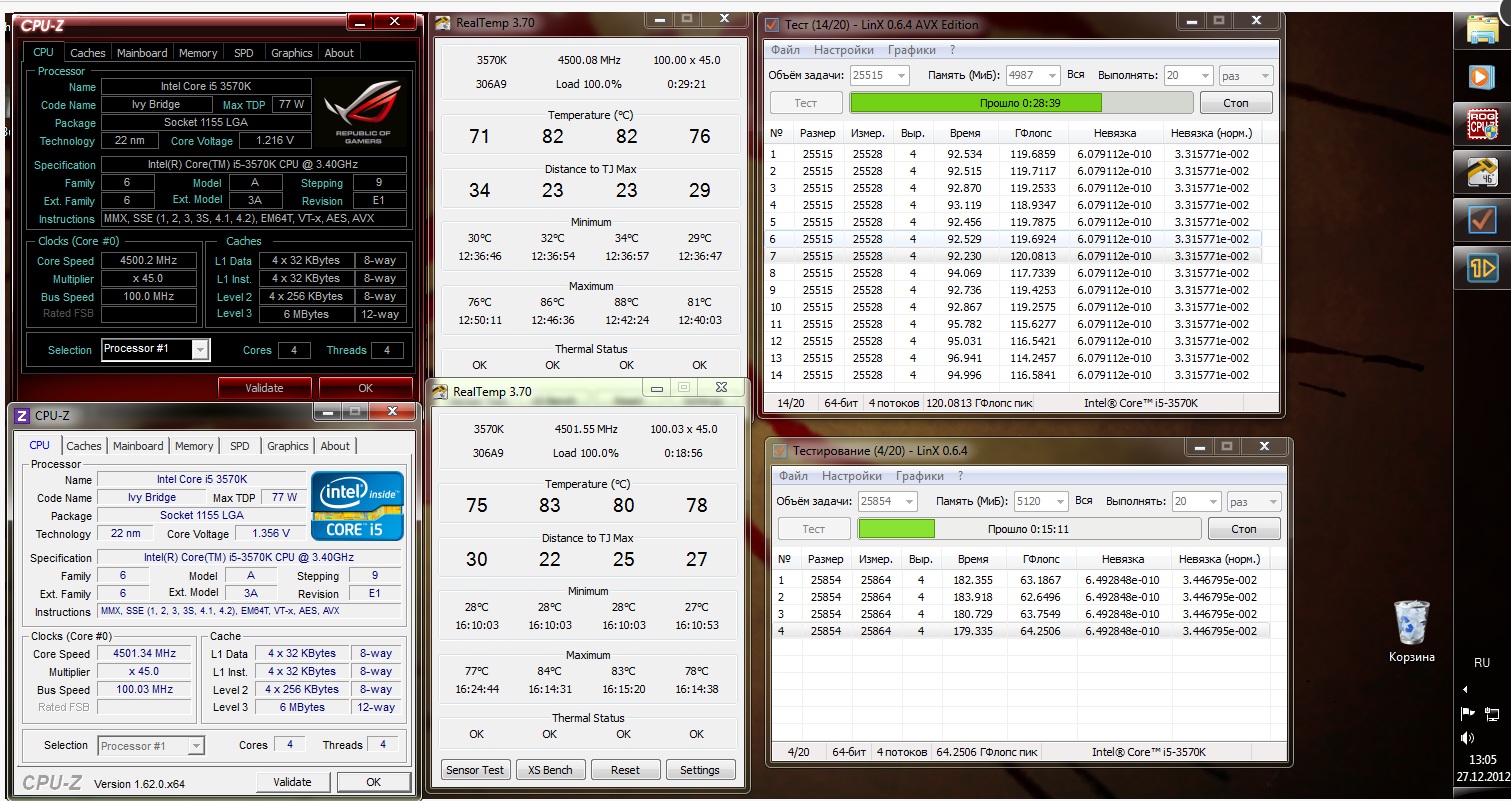Select row 7 with 120.0813 ГФлопс
This screenshot has width=1511, height=801.
(x=1015, y=256)
